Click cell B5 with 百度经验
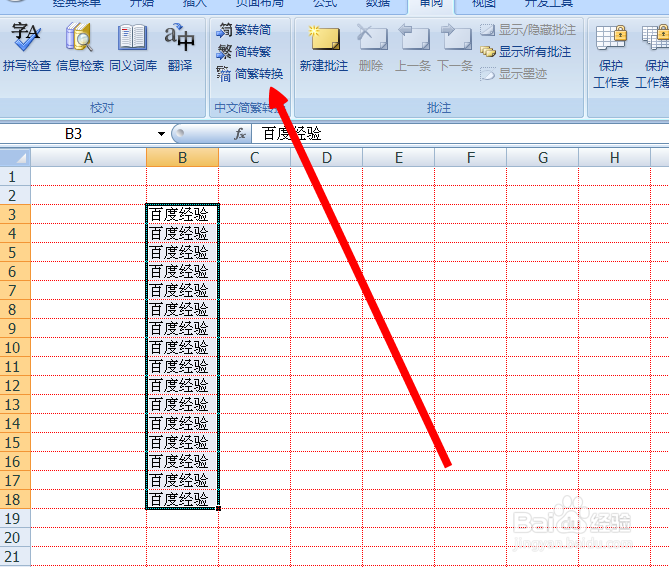Screen dimensions: 669x567 182,252
